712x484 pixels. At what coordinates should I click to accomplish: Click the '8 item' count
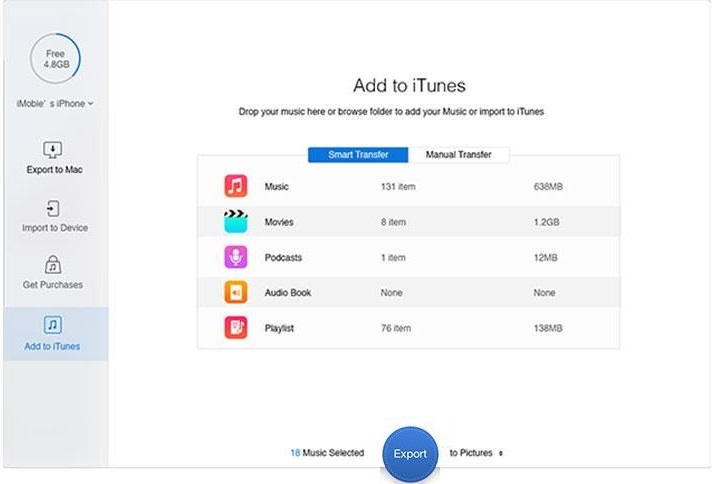tap(393, 222)
